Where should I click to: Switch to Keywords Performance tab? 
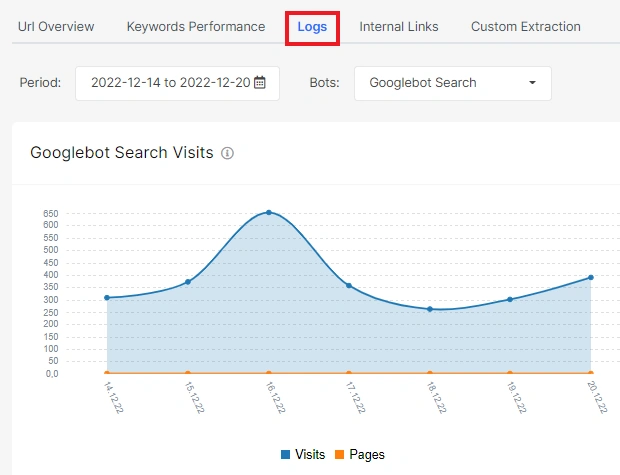pyautogui.click(x=196, y=26)
